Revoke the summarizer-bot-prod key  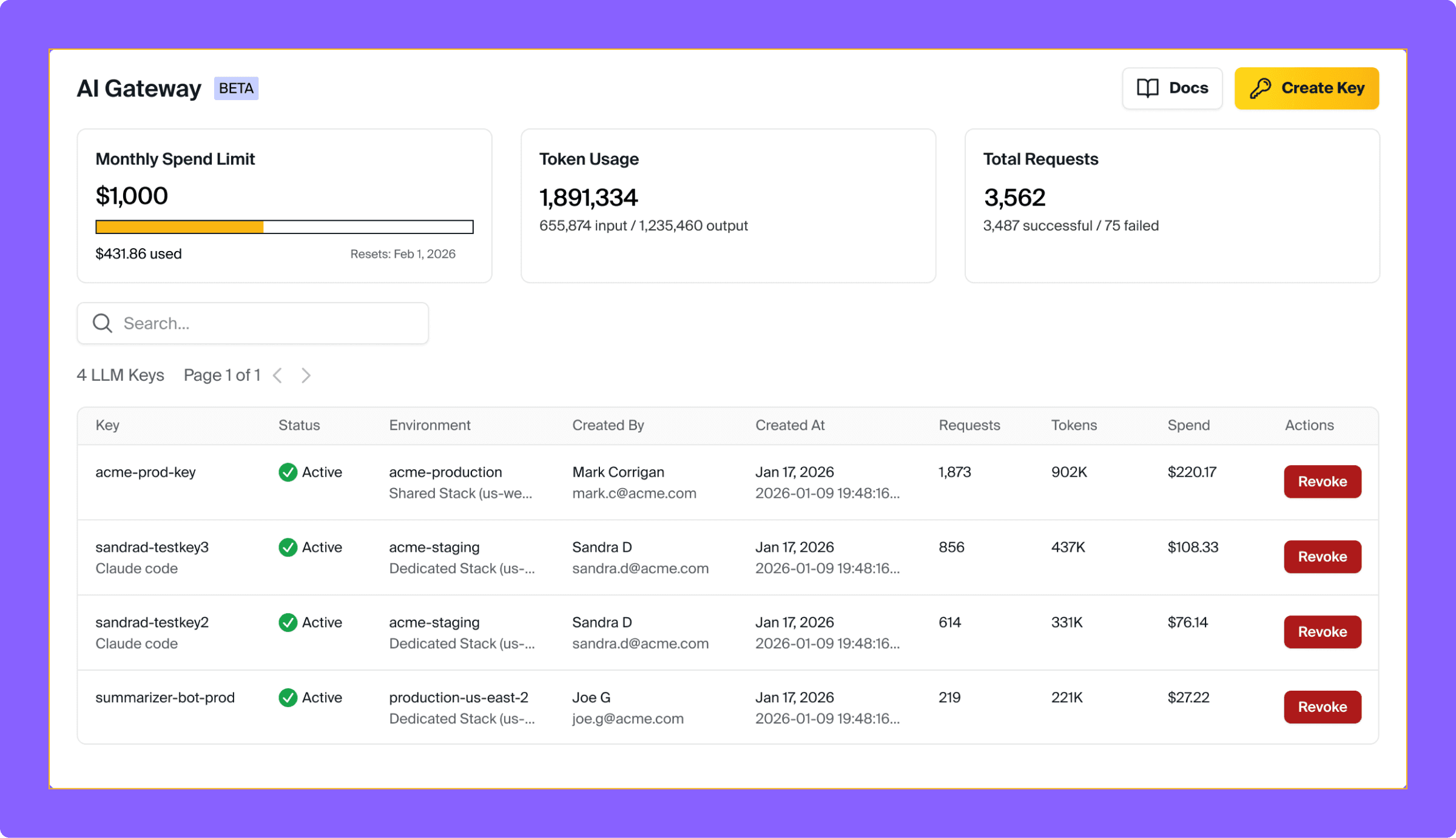pyautogui.click(x=1322, y=708)
